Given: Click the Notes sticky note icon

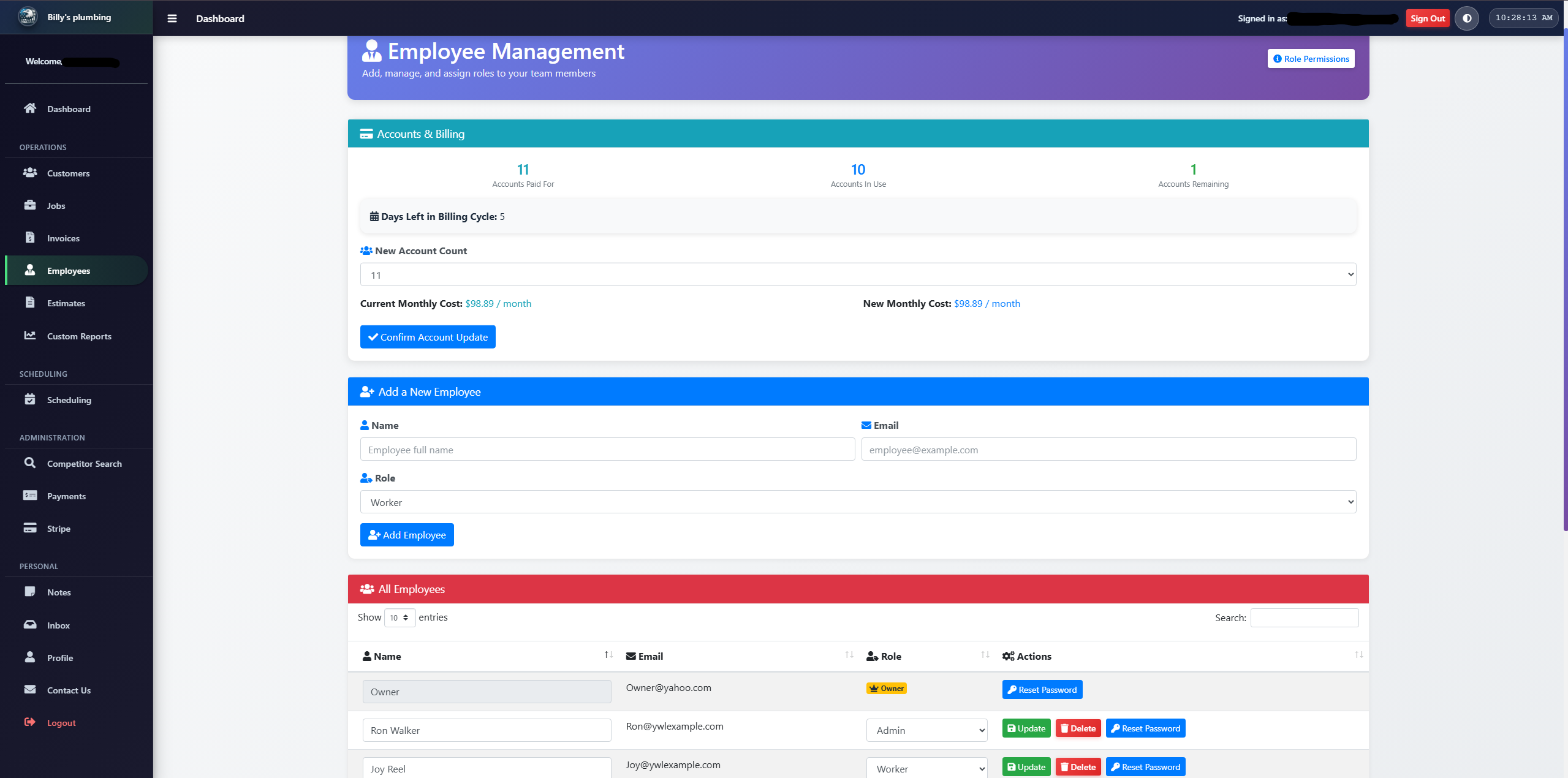Looking at the screenshot, I should pos(29,591).
